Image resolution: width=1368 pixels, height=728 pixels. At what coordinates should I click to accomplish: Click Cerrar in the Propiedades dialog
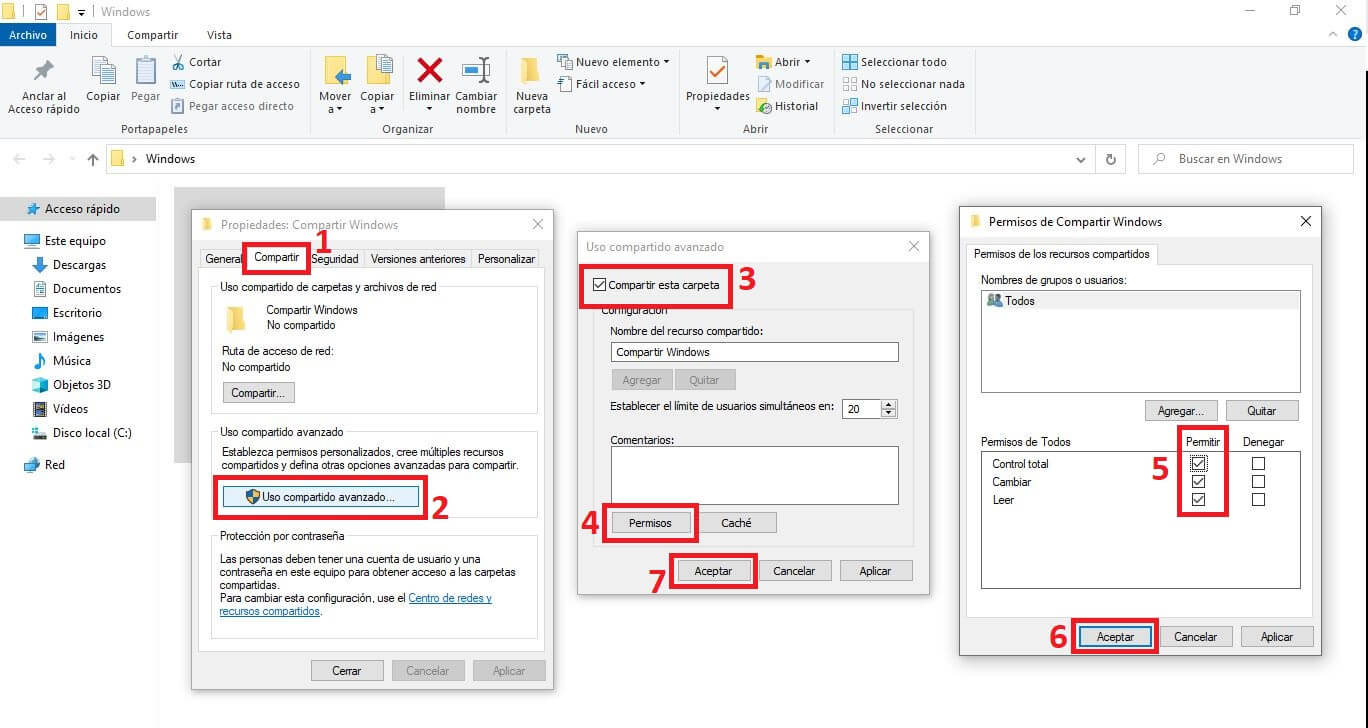click(x=347, y=671)
